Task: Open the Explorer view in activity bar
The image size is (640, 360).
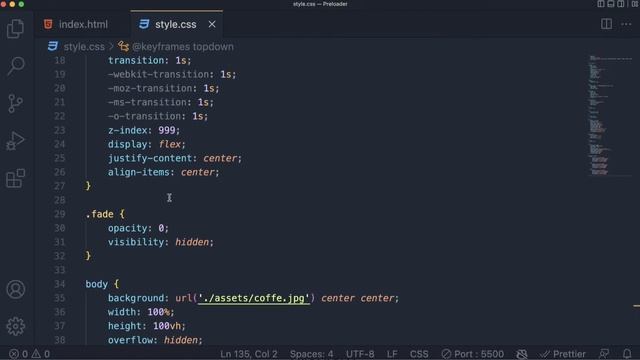Action: point(16,29)
